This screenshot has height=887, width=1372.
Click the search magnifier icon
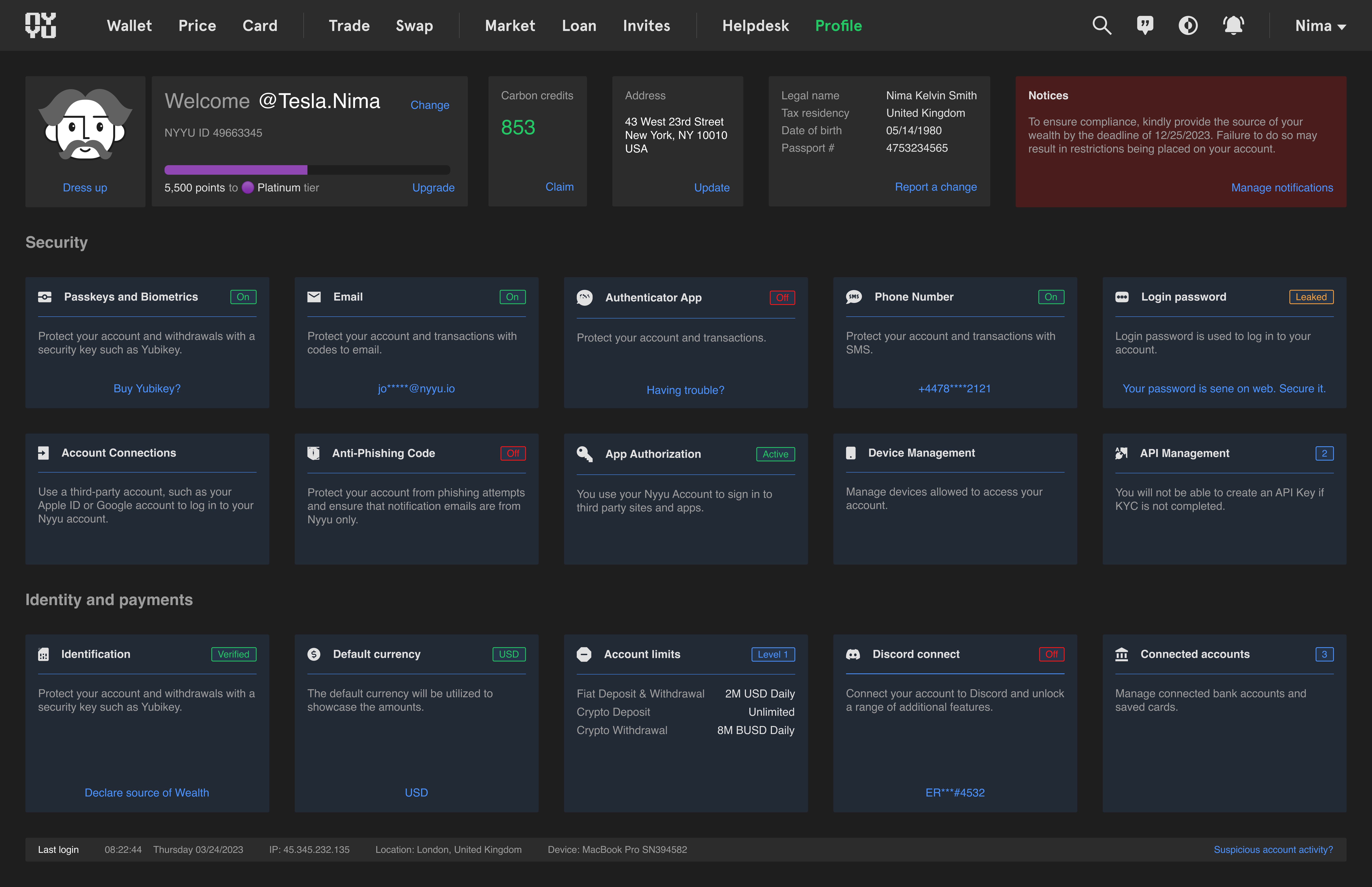(1101, 25)
